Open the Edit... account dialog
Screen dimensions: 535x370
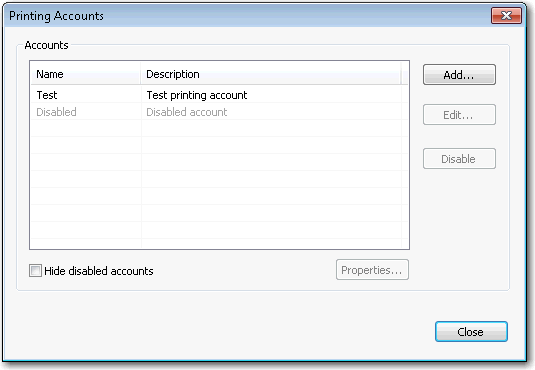click(x=459, y=115)
